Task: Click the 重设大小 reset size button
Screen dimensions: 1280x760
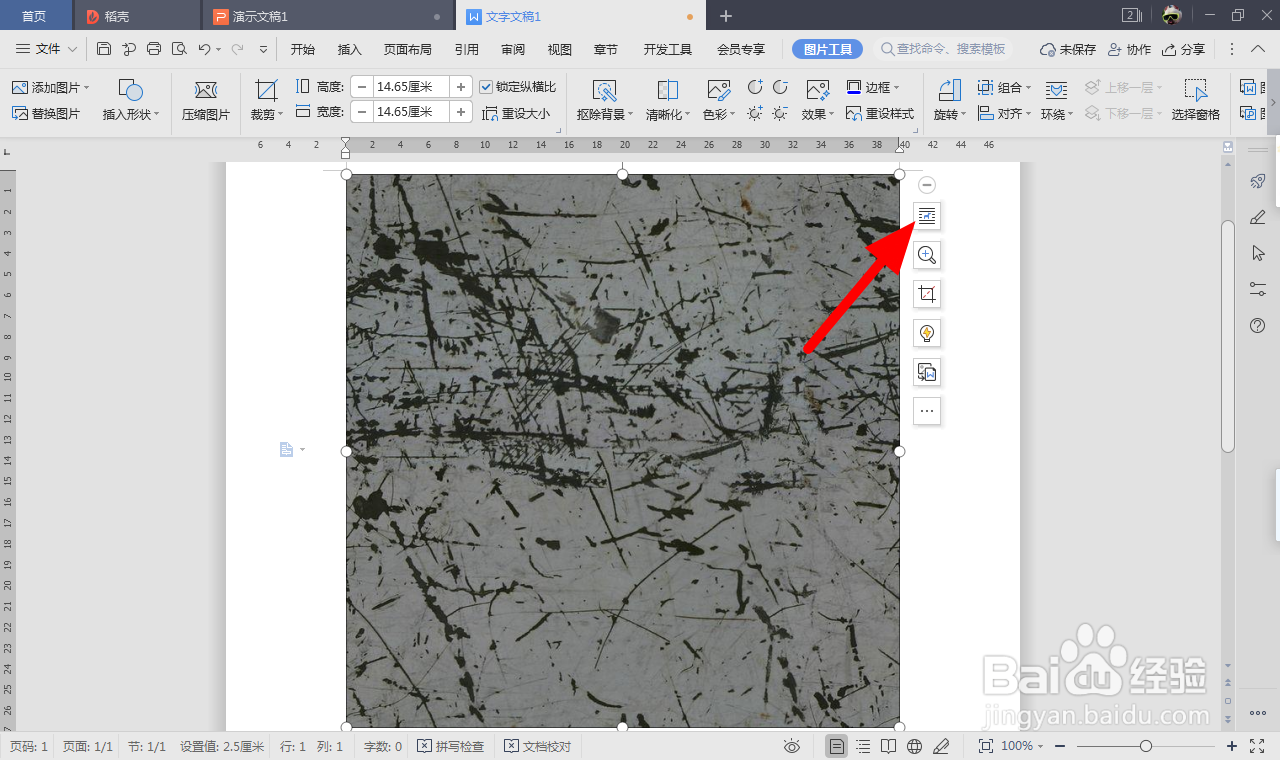Action: click(x=517, y=114)
